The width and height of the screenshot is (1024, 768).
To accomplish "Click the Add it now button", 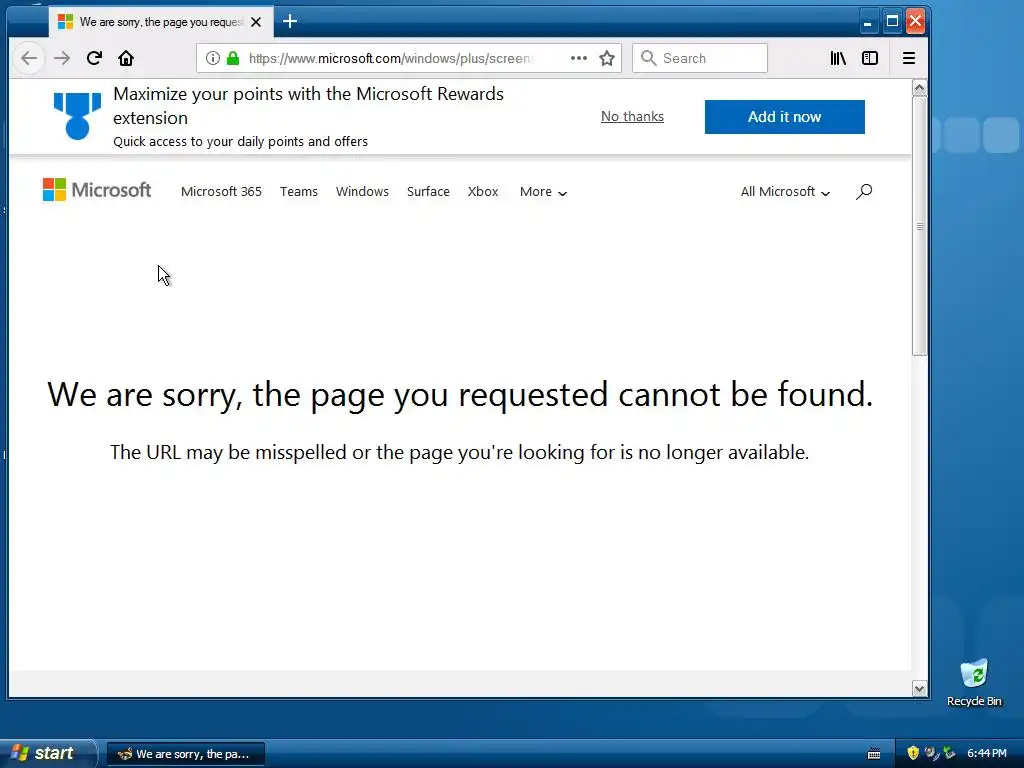I will coord(784,117).
